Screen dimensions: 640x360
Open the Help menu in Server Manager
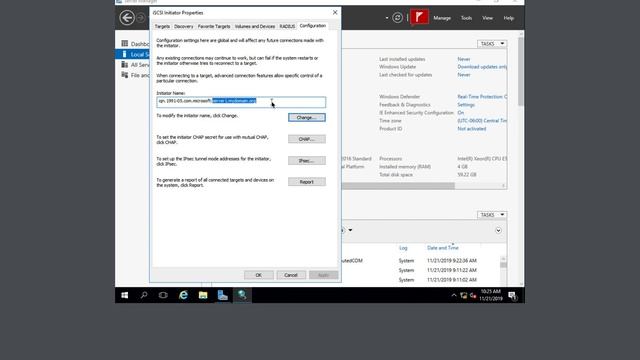(509, 18)
